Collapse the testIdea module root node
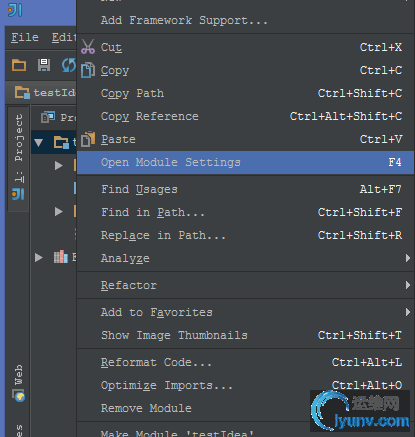The height and width of the screenshot is (437, 415). [x=39, y=143]
